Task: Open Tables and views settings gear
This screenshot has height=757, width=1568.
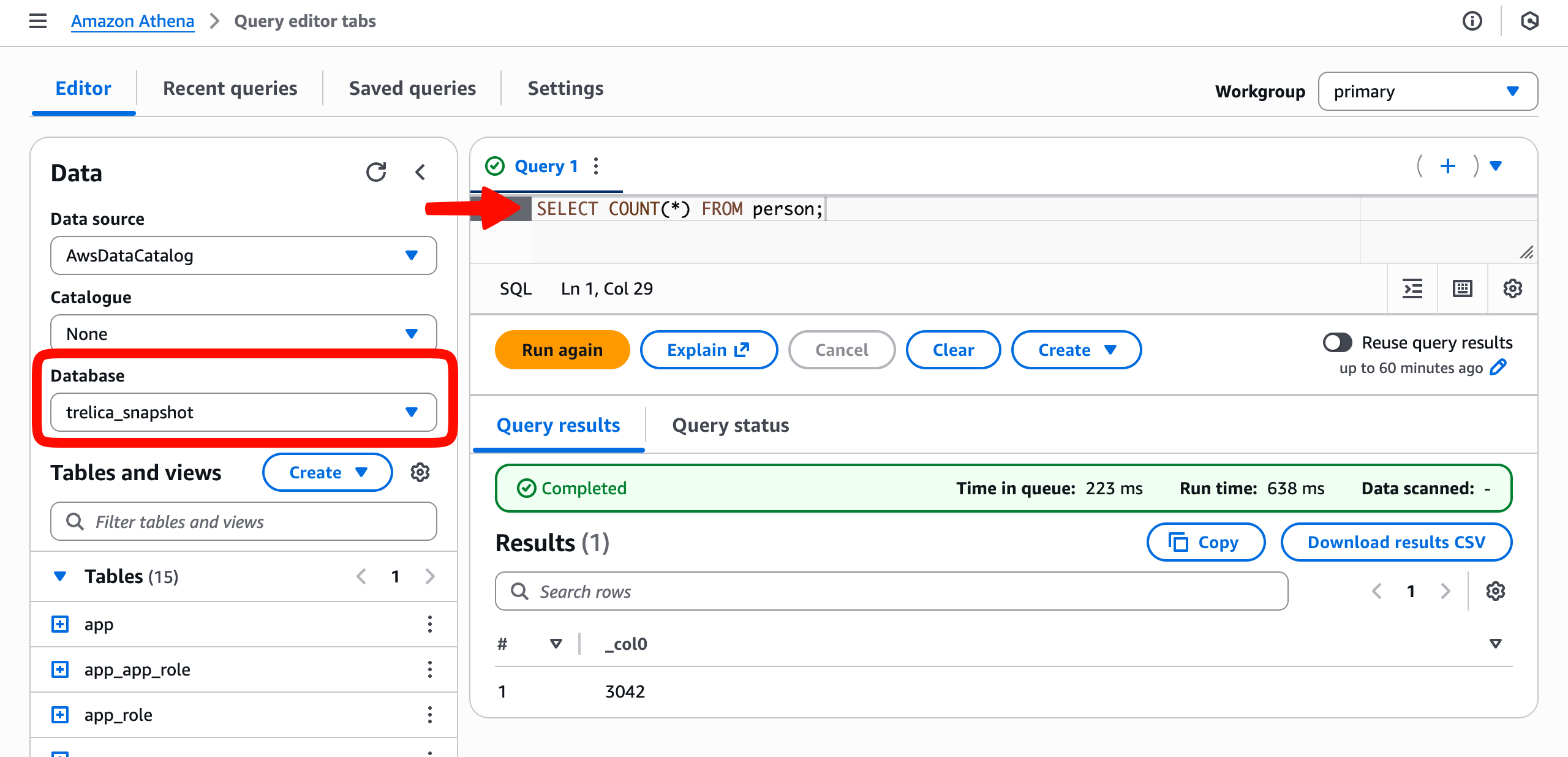Action: 420,472
